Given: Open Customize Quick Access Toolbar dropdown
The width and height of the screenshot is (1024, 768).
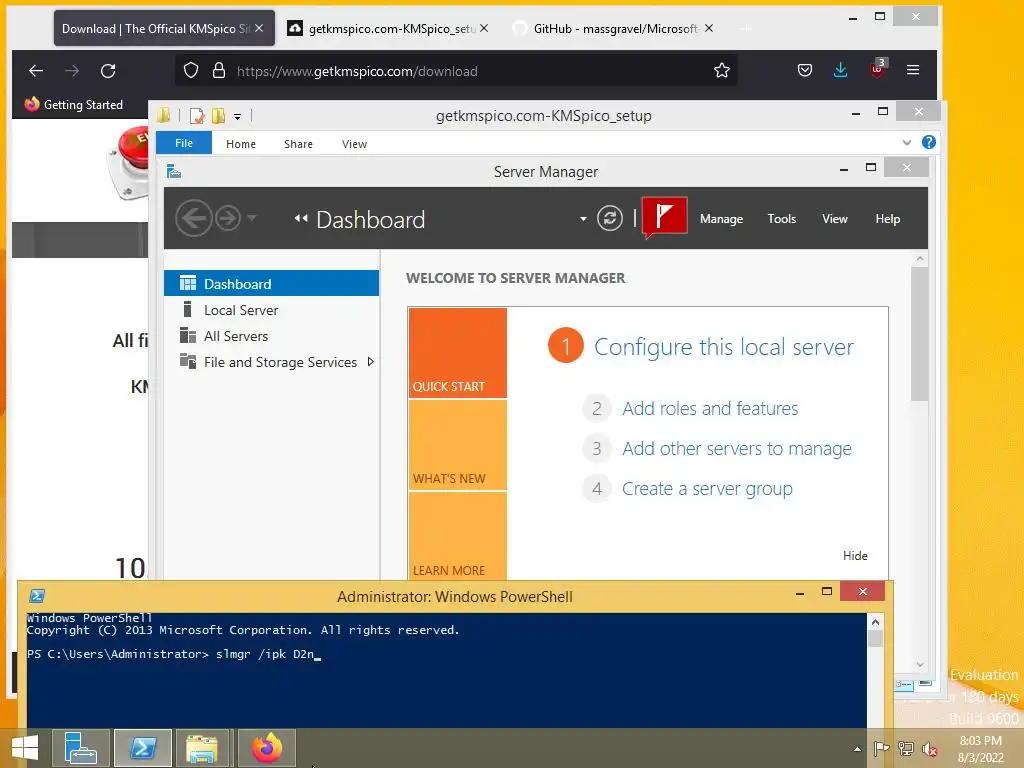Looking at the screenshot, I should tap(238, 117).
